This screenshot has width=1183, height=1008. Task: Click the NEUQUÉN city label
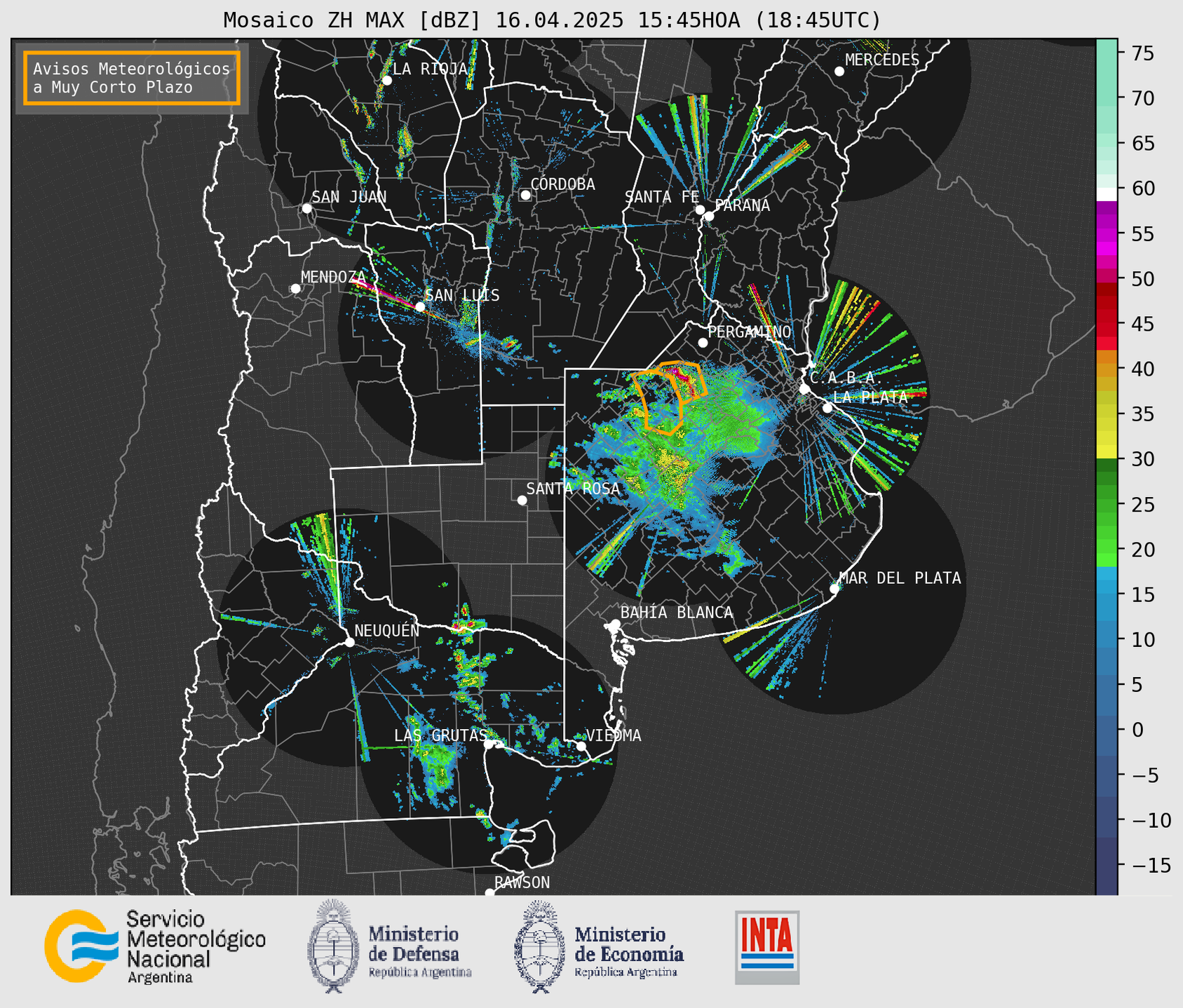[387, 630]
